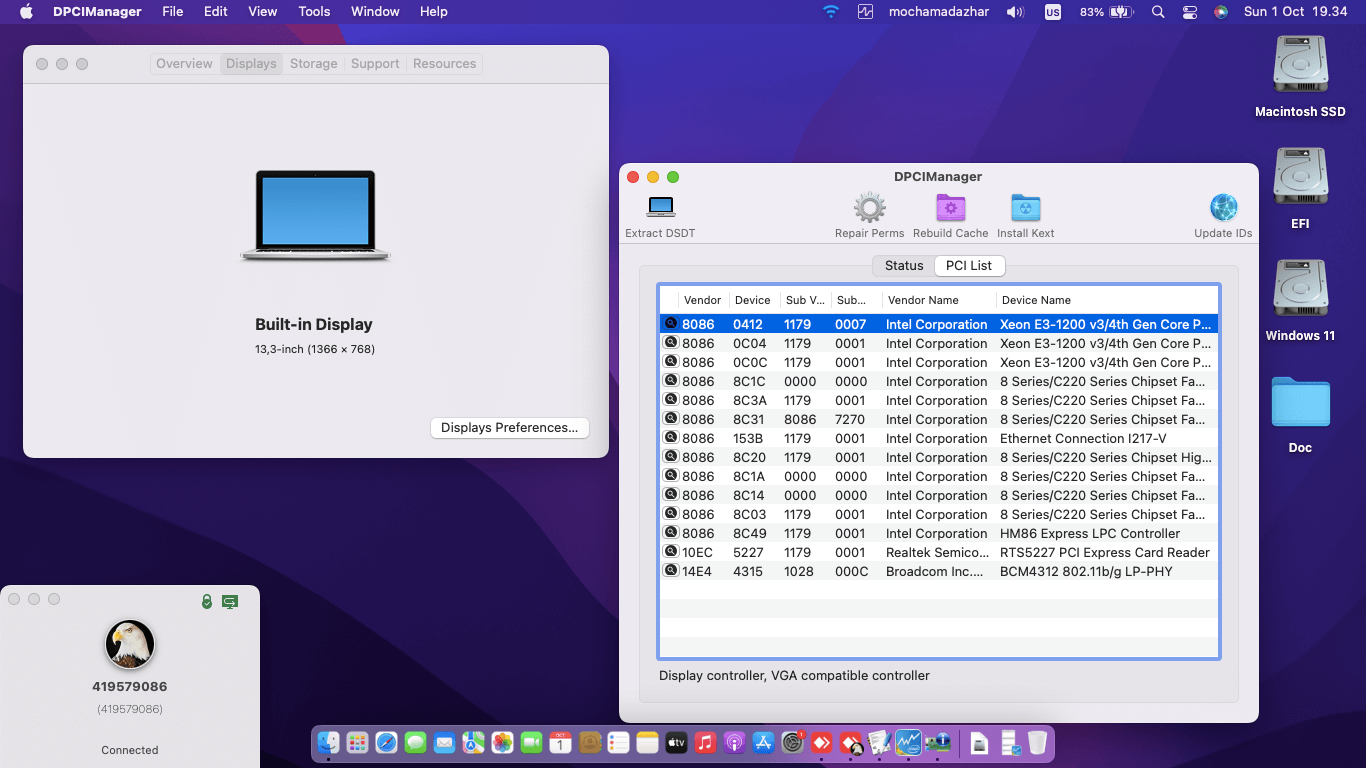The height and width of the screenshot is (768, 1366).
Task: Click the Wi-Fi status icon
Action: coord(831,12)
